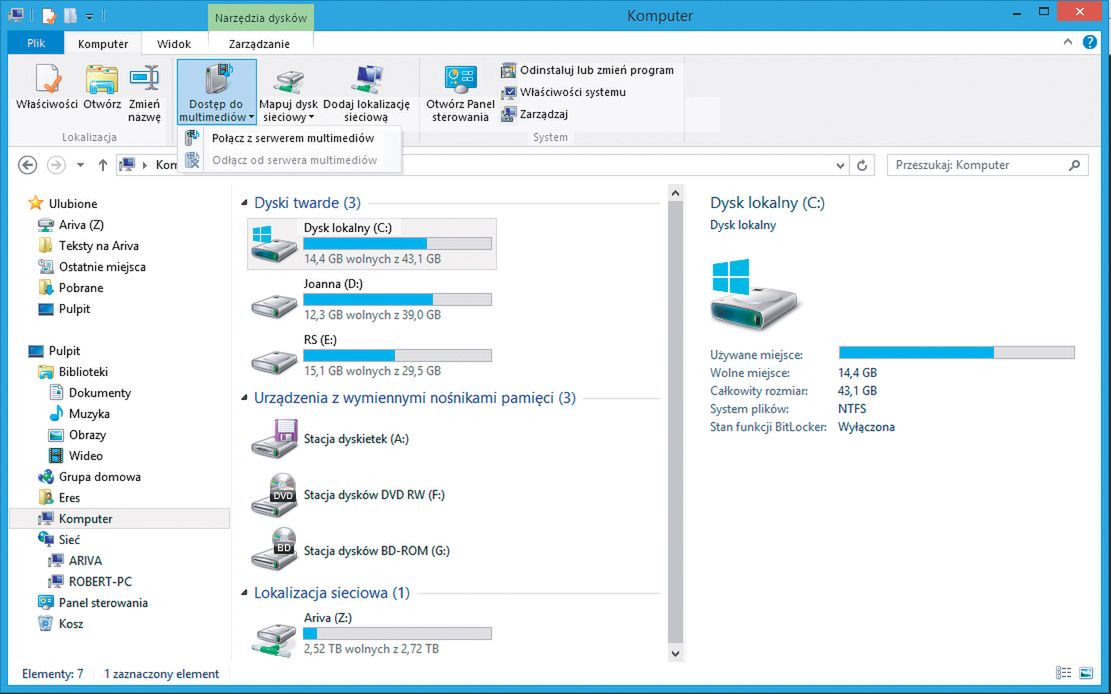Click scrollbar down arrow in file list
The image size is (1111, 694).
point(675,654)
